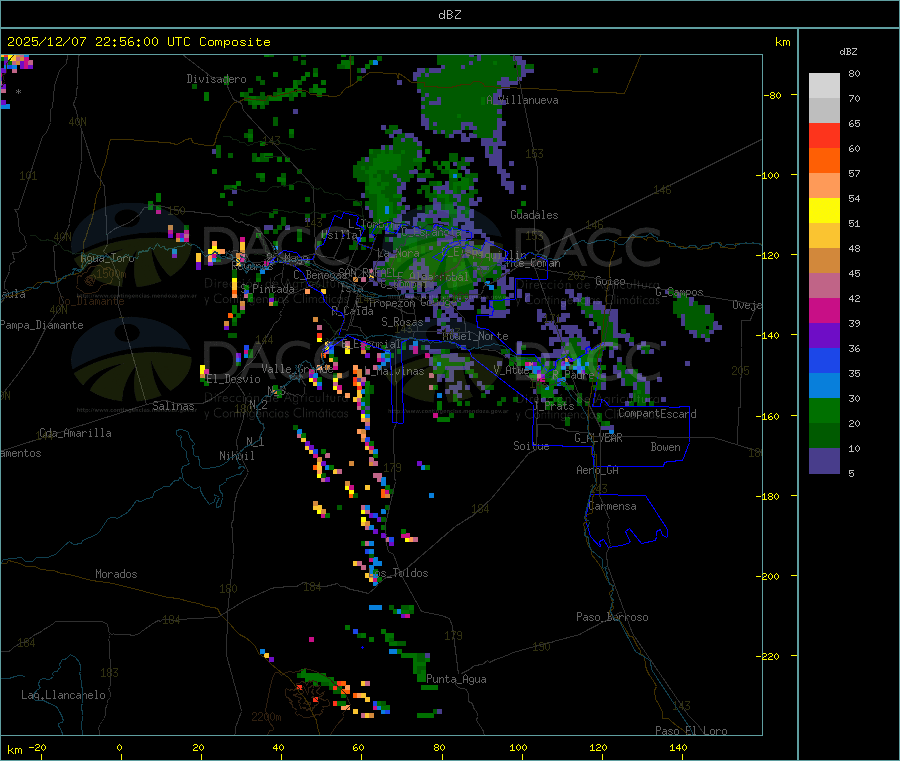Select the yellow 'km' label at top right
The height and width of the screenshot is (761, 900).
tap(782, 42)
